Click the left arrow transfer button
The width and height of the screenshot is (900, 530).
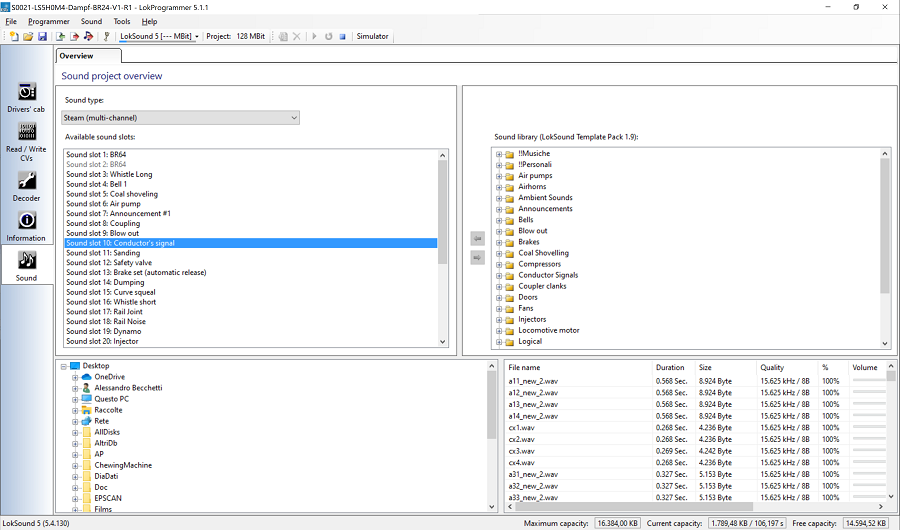(477, 239)
